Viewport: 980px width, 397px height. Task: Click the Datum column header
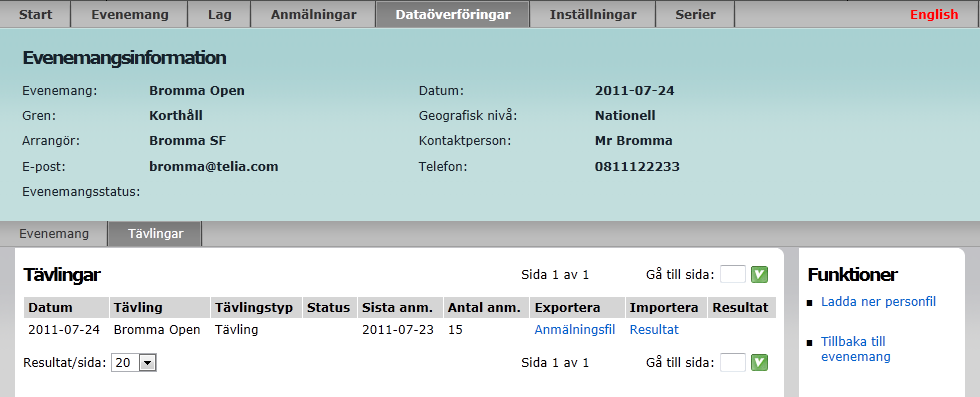pyautogui.click(x=66, y=308)
